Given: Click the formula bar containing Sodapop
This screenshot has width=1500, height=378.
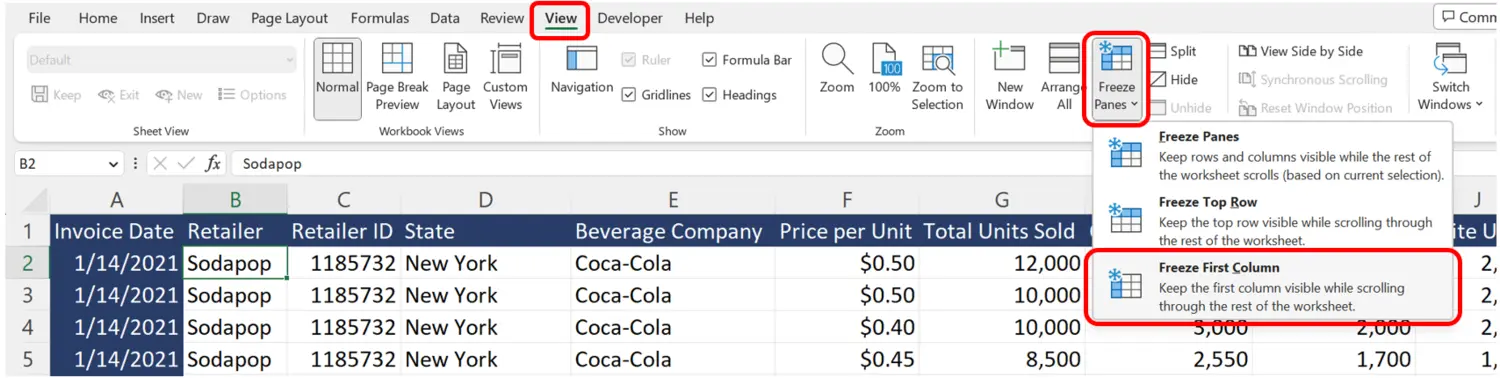Looking at the screenshot, I should 864,163.
